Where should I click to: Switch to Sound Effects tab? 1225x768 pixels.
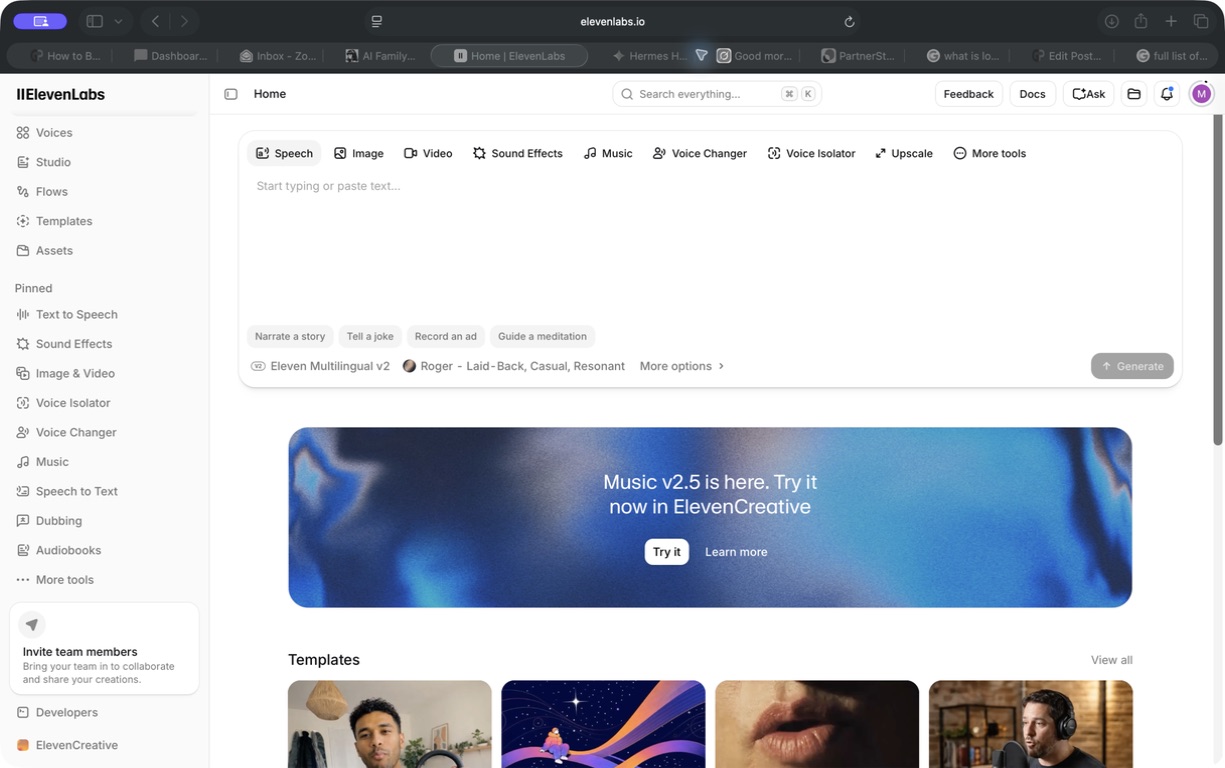[x=517, y=153]
